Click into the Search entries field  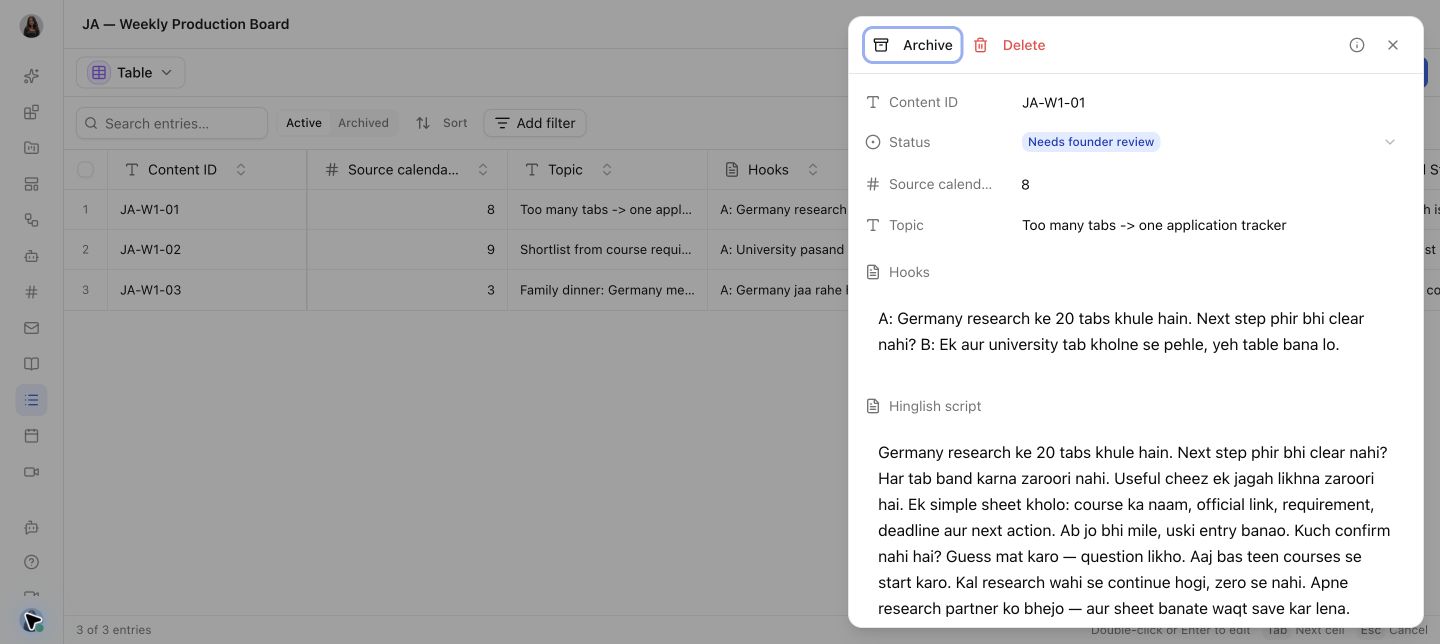click(x=172, y=123)
